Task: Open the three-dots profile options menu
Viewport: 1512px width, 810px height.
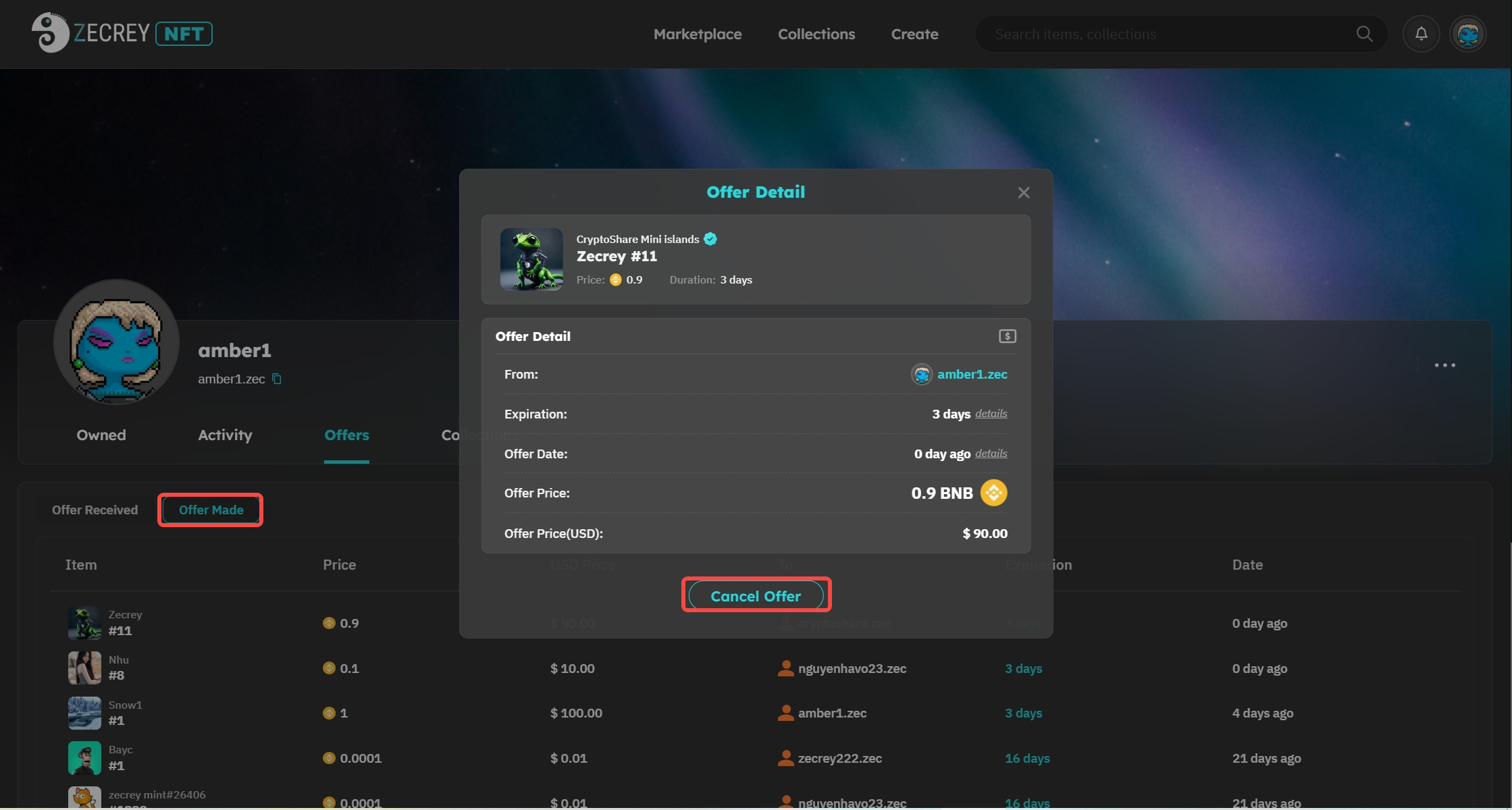Action: (1444, 365)
